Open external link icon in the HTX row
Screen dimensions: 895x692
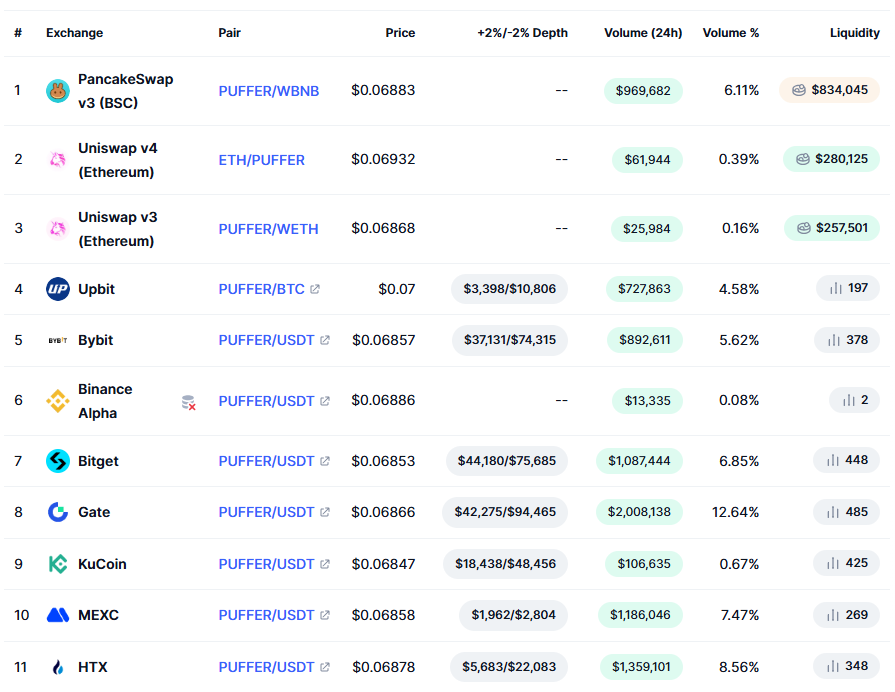(325, 667)
